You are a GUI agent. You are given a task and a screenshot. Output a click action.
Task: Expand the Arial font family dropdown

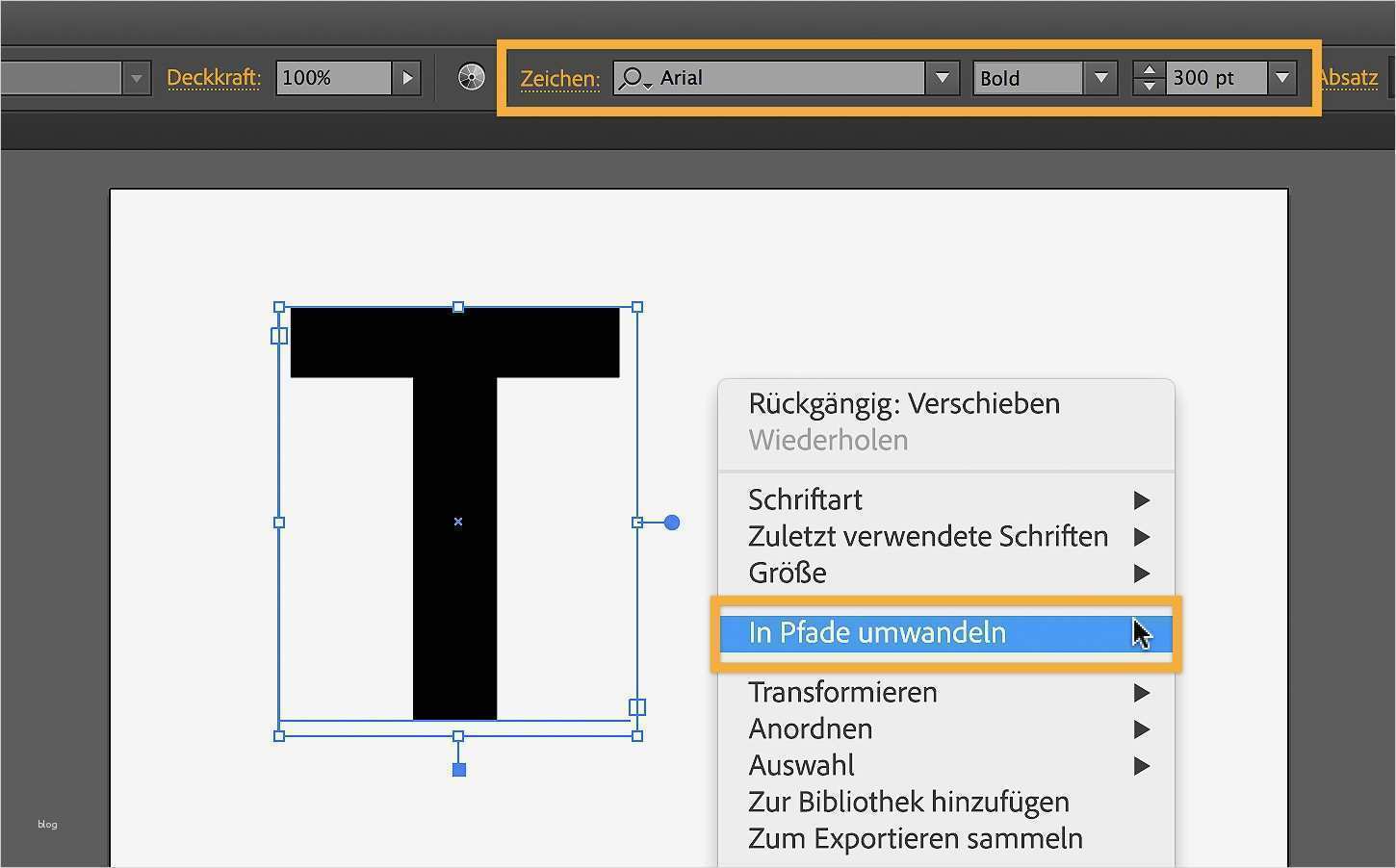click(942, 78)
